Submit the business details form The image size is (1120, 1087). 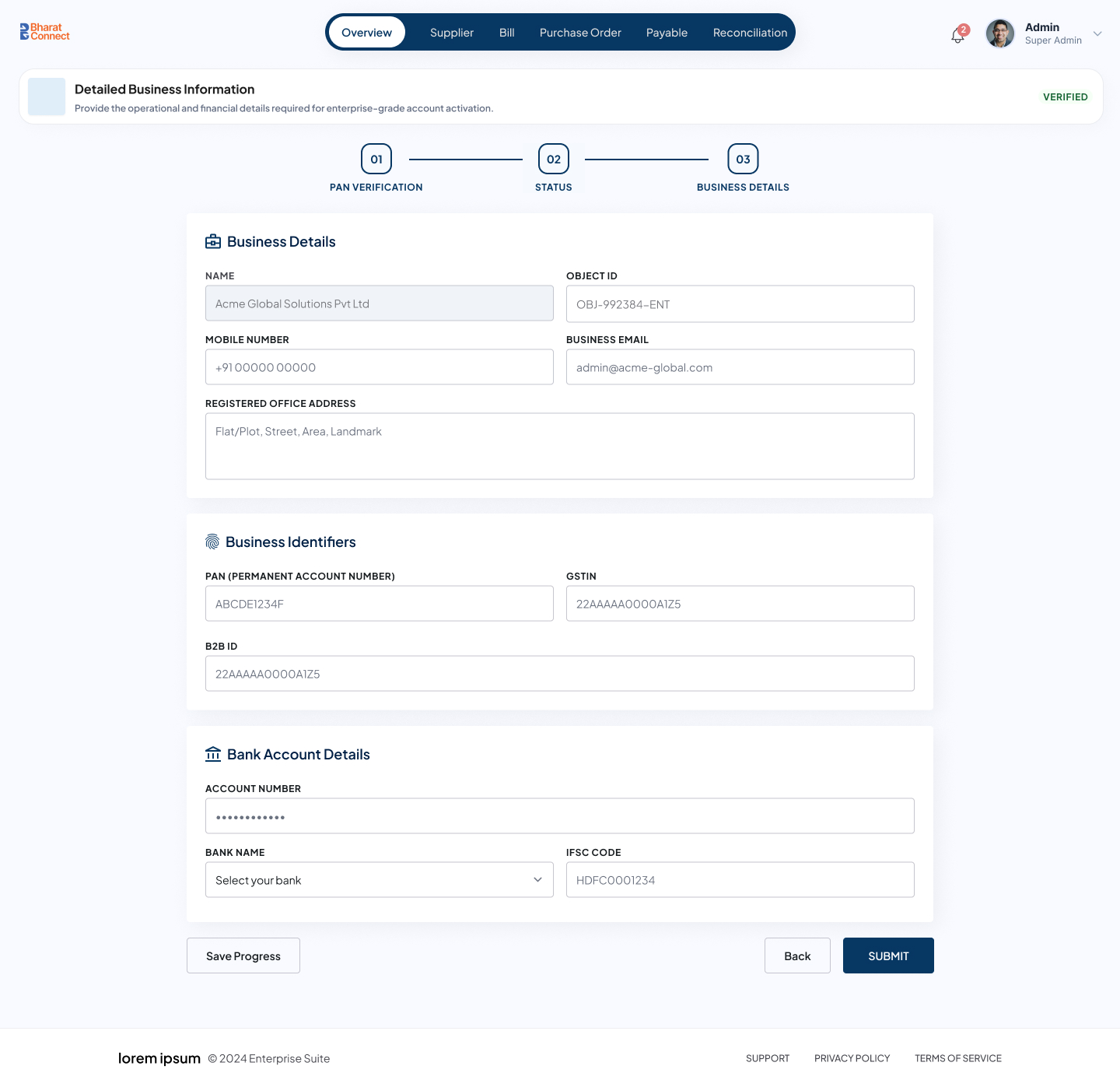[888, 956]
